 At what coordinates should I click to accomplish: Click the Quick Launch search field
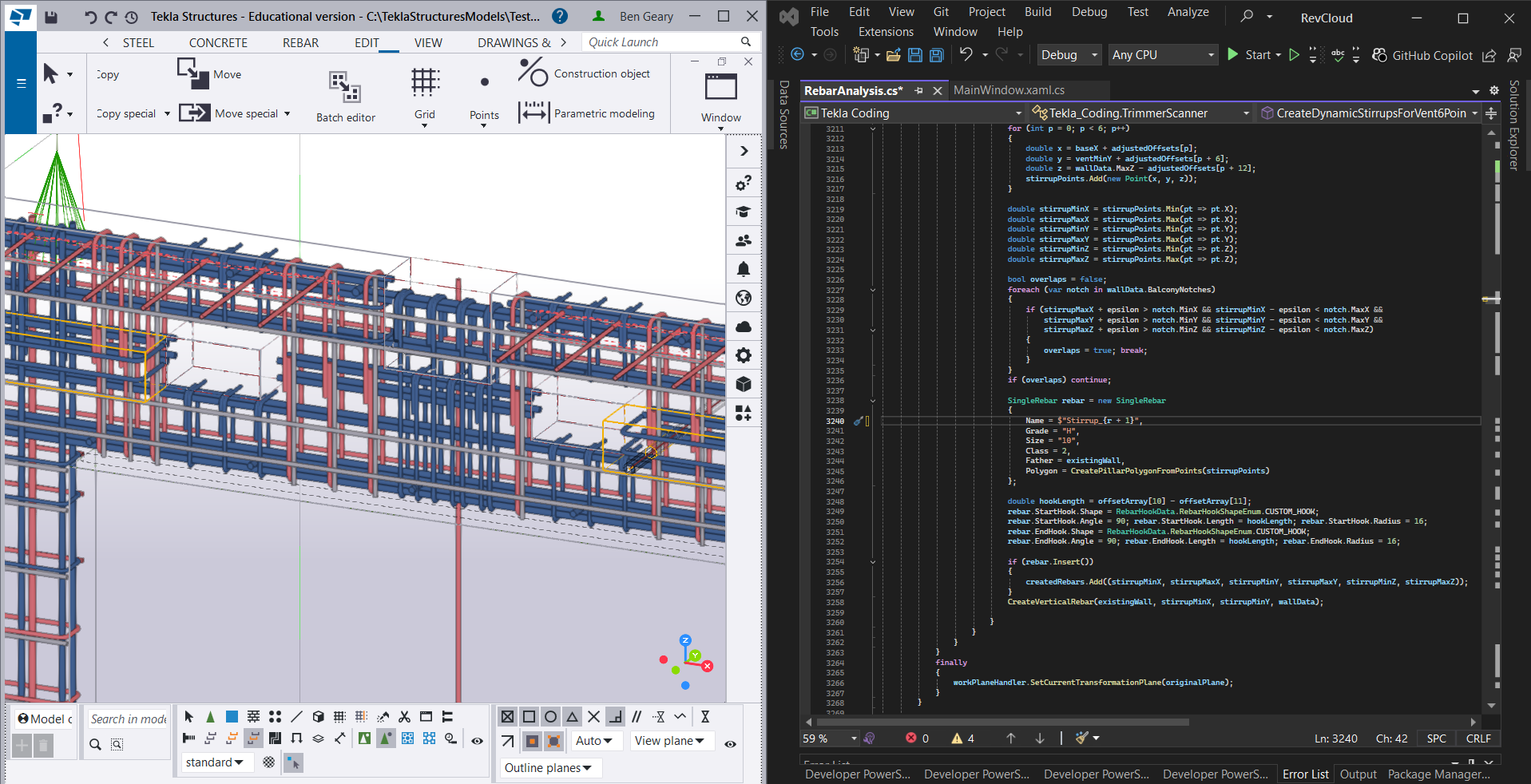pos(669,42)
